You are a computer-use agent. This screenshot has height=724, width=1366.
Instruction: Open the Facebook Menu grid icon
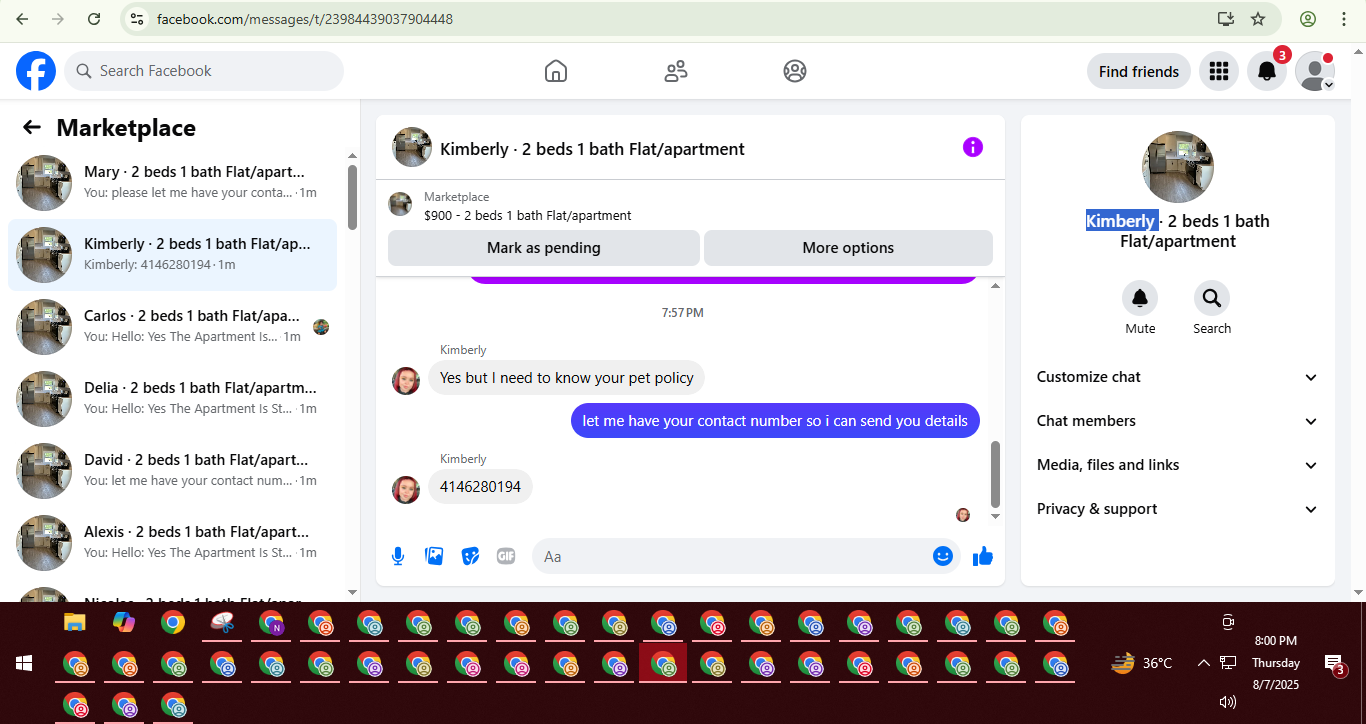point(1218,71)
